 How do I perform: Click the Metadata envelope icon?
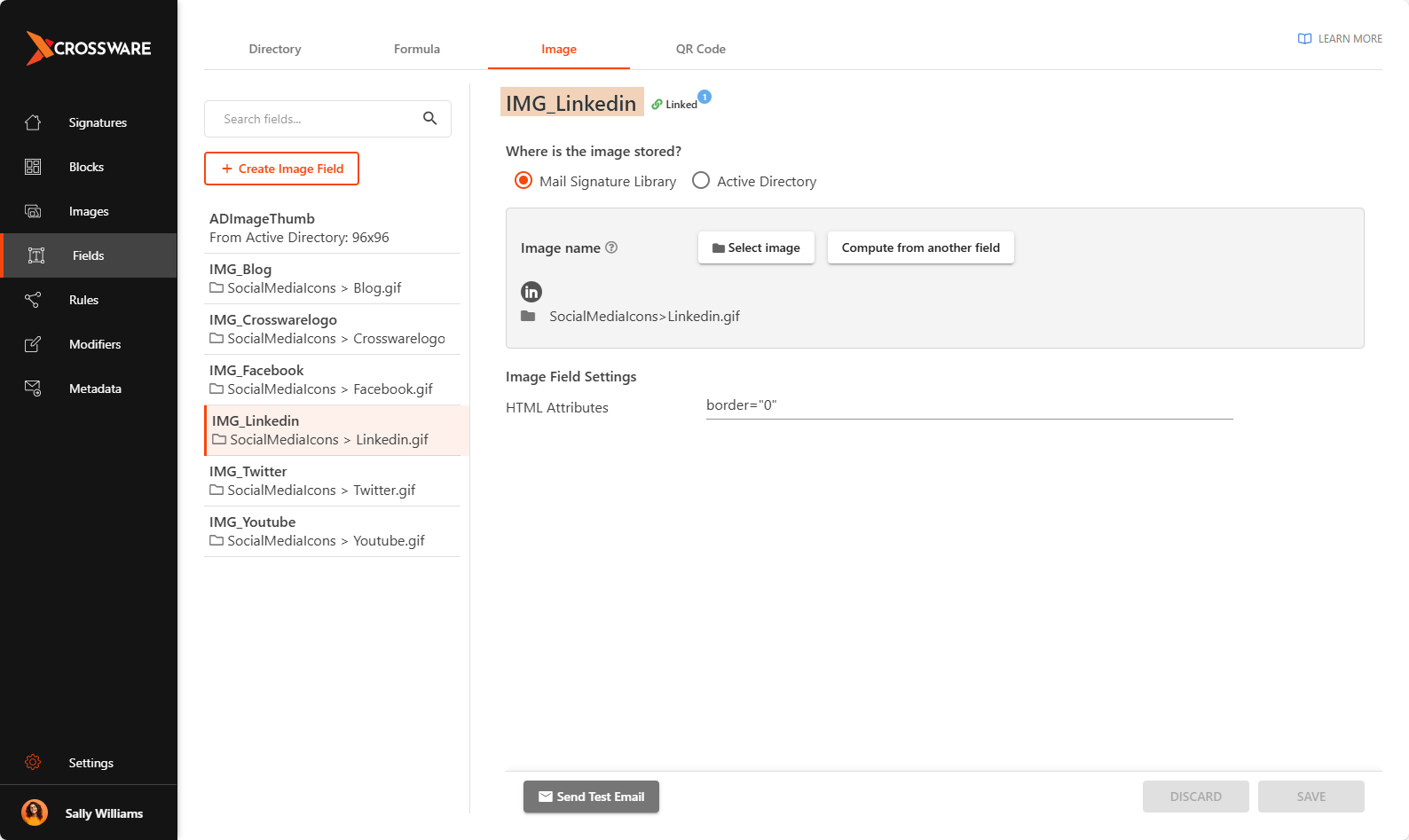point(33,389)
